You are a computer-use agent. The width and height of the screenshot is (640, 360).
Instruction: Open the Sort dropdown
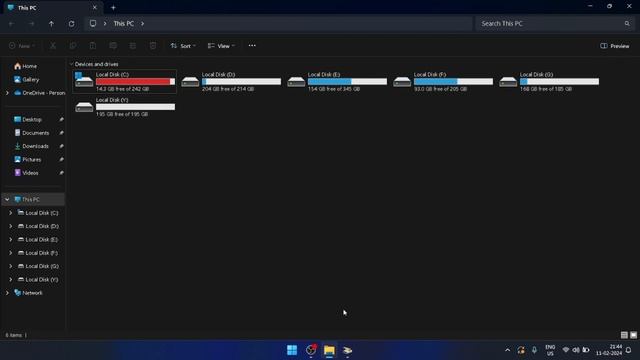[183, 46]
